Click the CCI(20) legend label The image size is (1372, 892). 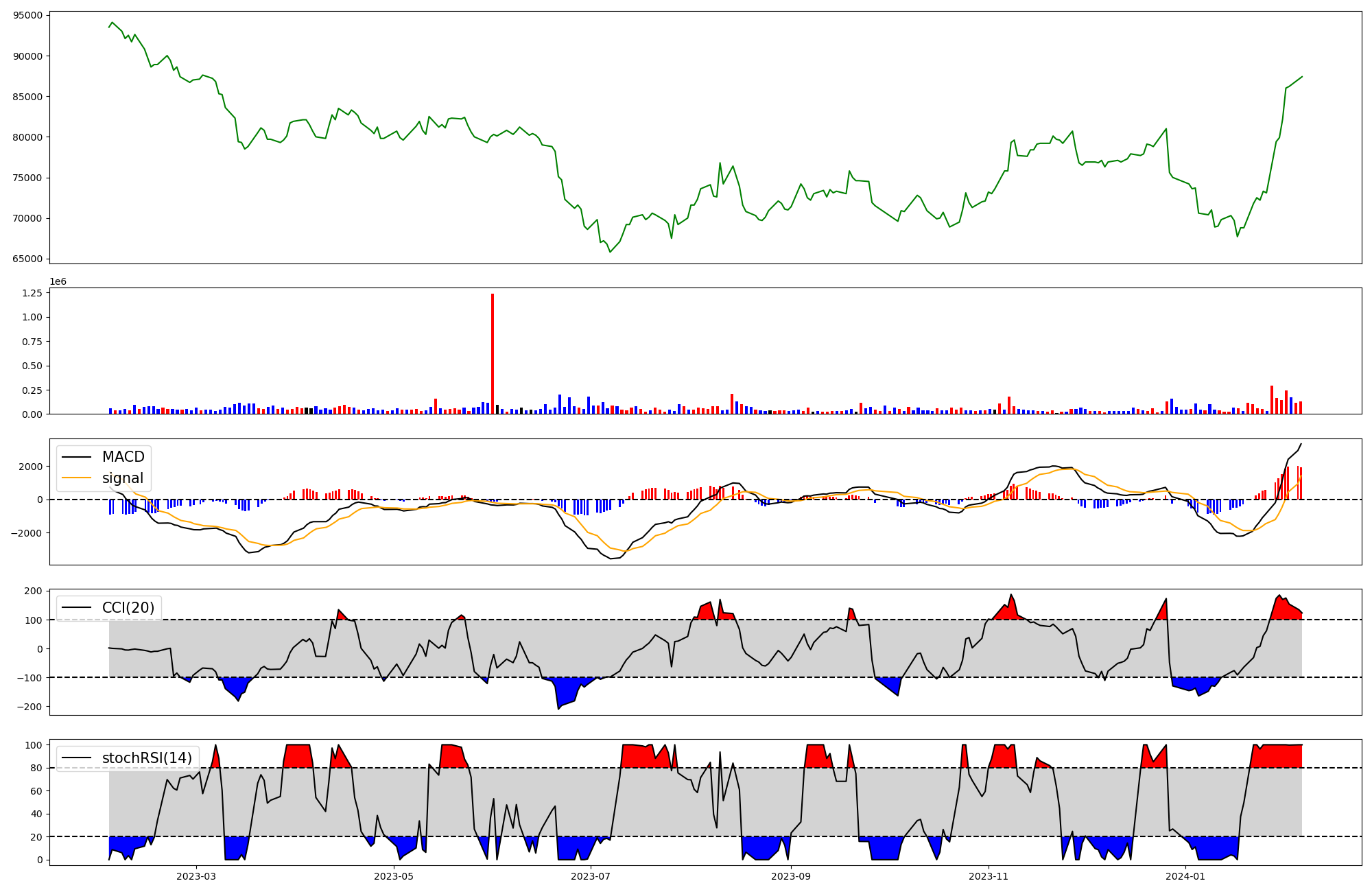(128, 608)
